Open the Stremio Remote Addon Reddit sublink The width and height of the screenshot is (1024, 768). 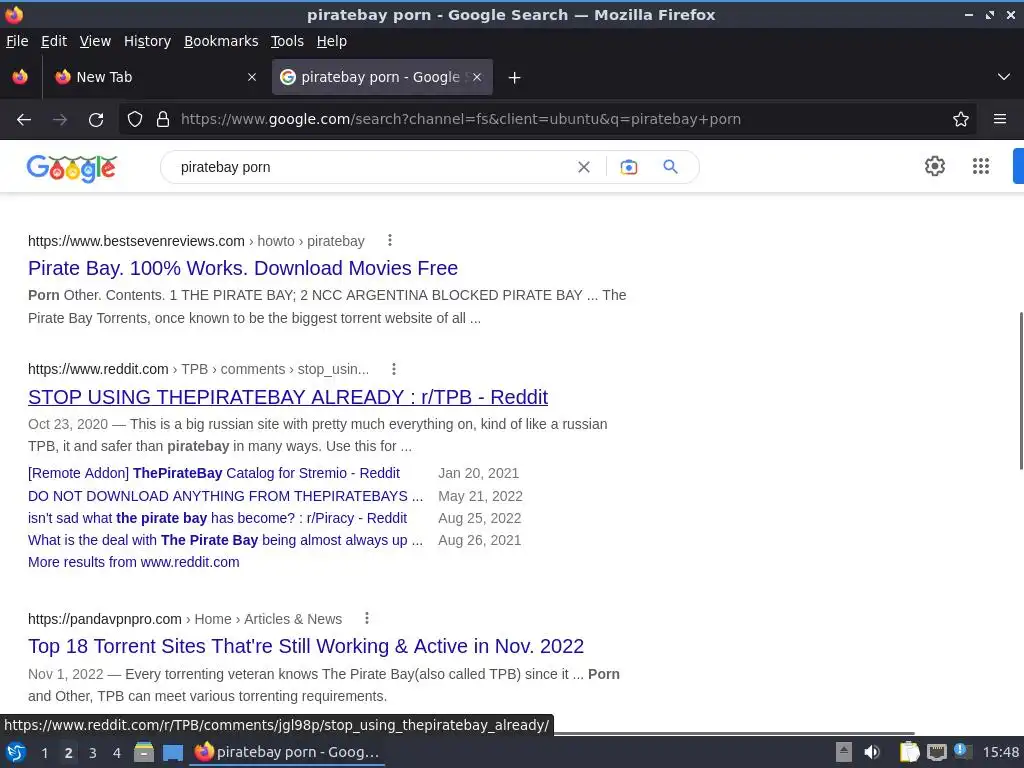(x=214, y=473)
